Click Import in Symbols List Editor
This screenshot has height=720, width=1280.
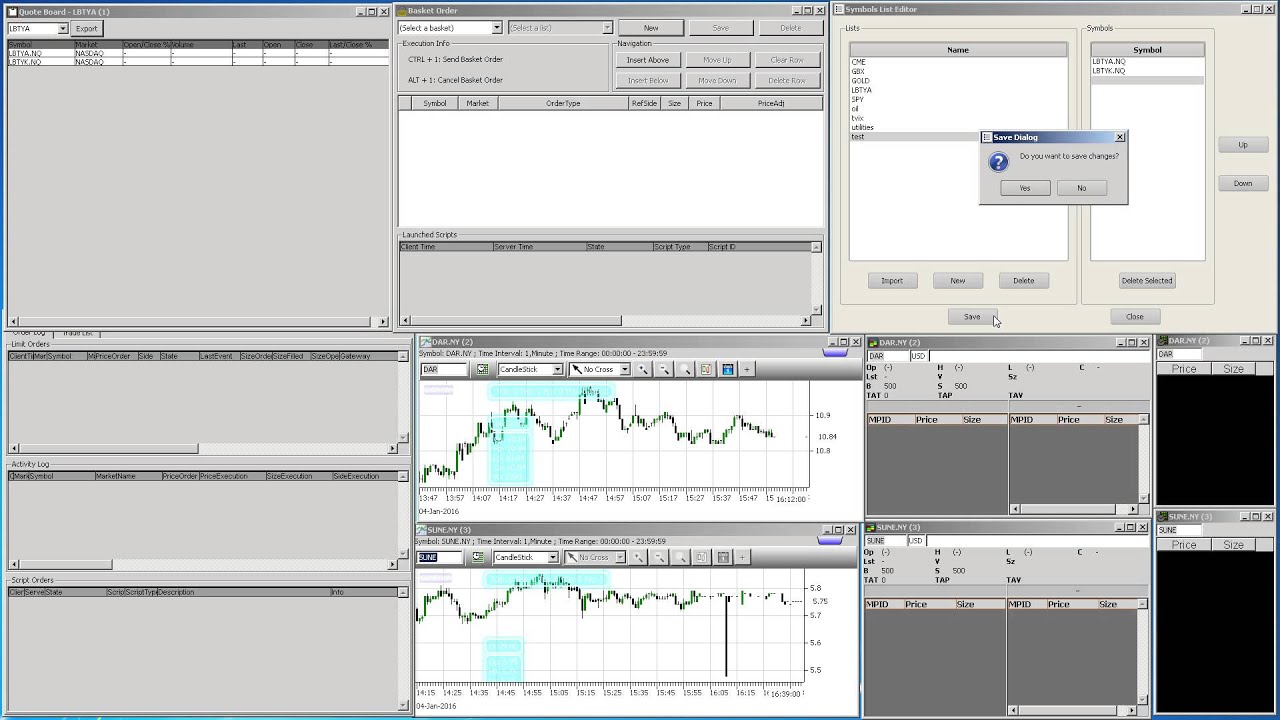tap(892, 281)
